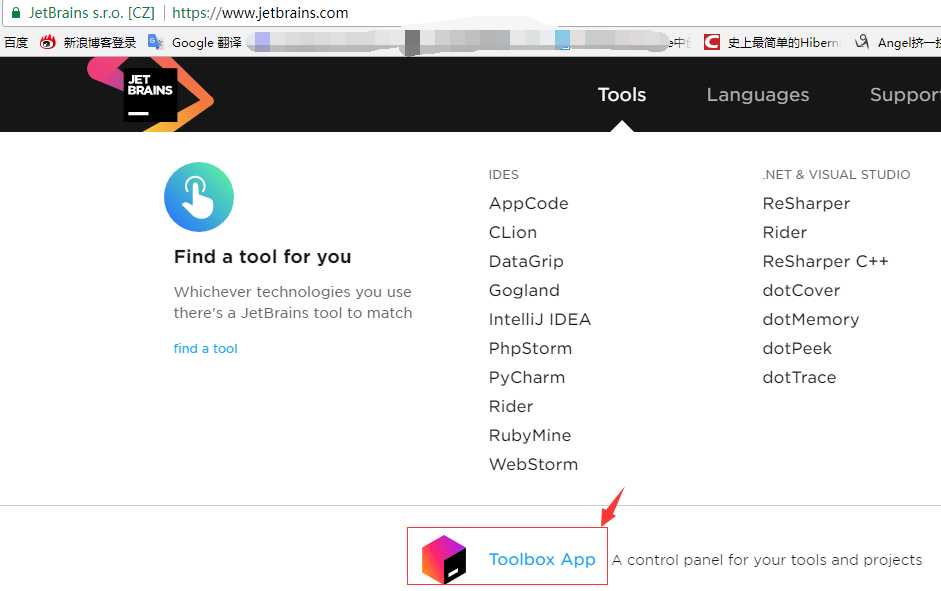The height and width of the screenshot is (591, 941).
Task: Open the Tools navigation menu
Action: point(622,95)
